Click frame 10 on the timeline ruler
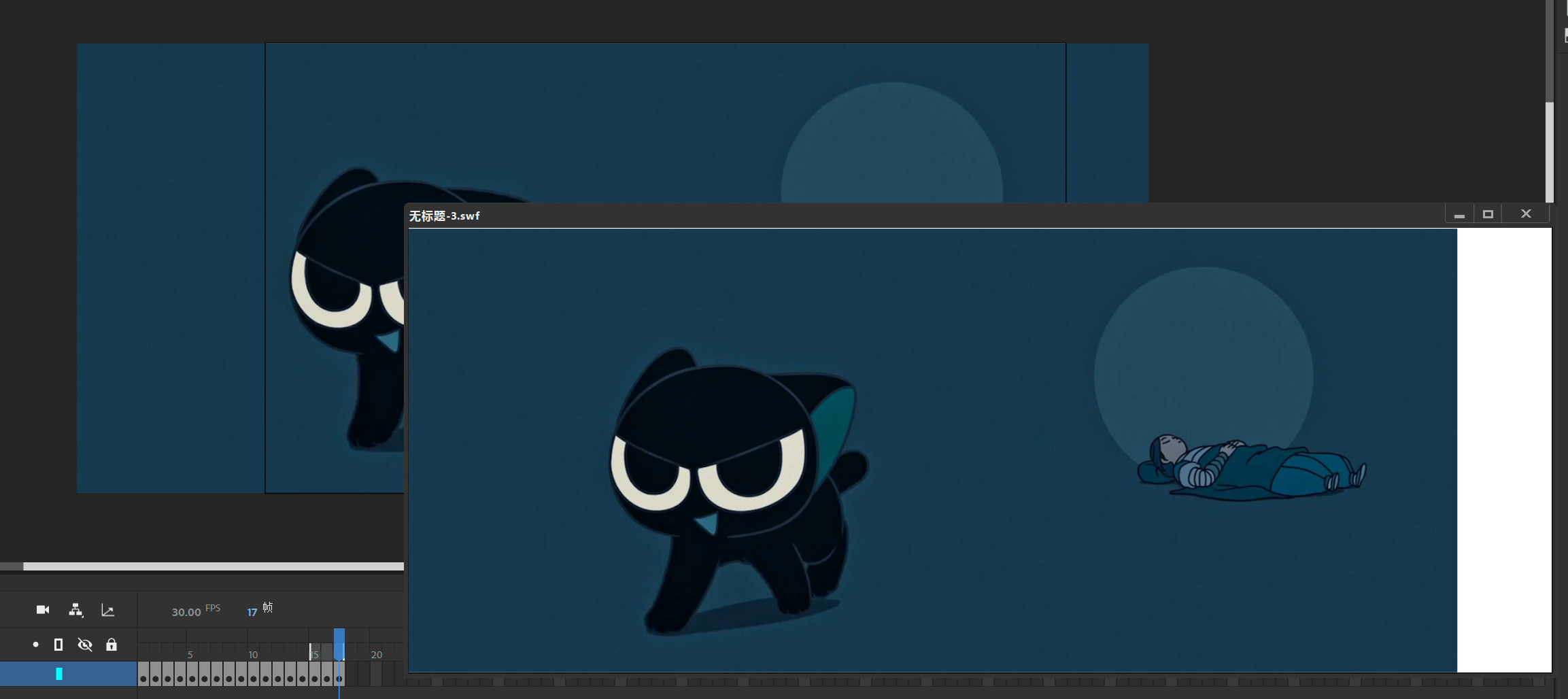This screenshot has height=699, width=1568. pos(253,654)
